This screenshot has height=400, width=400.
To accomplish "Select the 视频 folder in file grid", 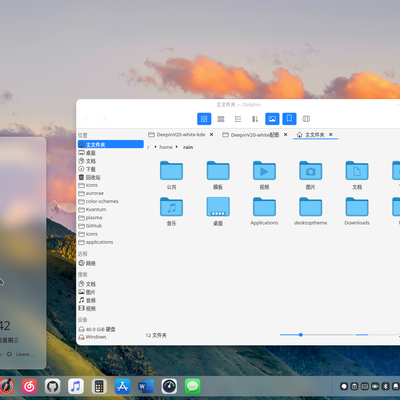I will coord(264,175).
